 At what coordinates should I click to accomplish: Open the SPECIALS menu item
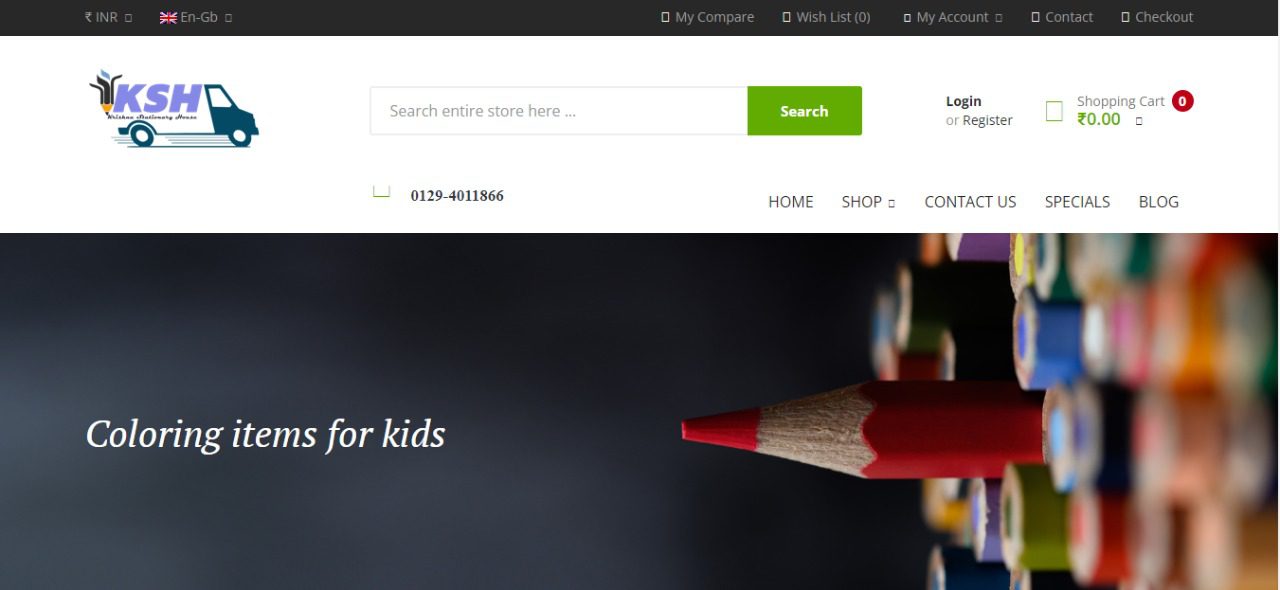click(x=1077, y=202)
